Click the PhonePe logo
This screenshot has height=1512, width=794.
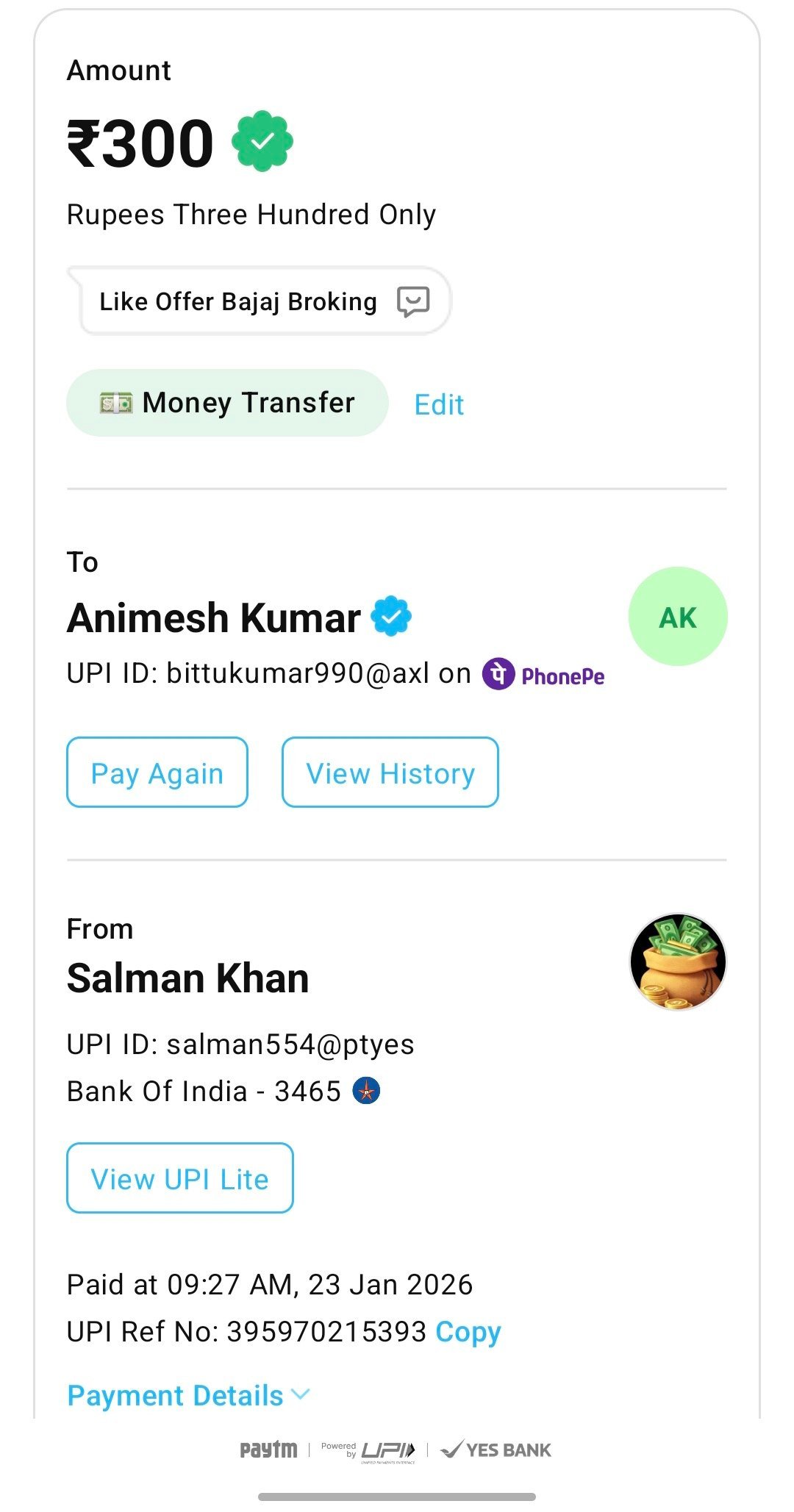click(x=544, y=675)
